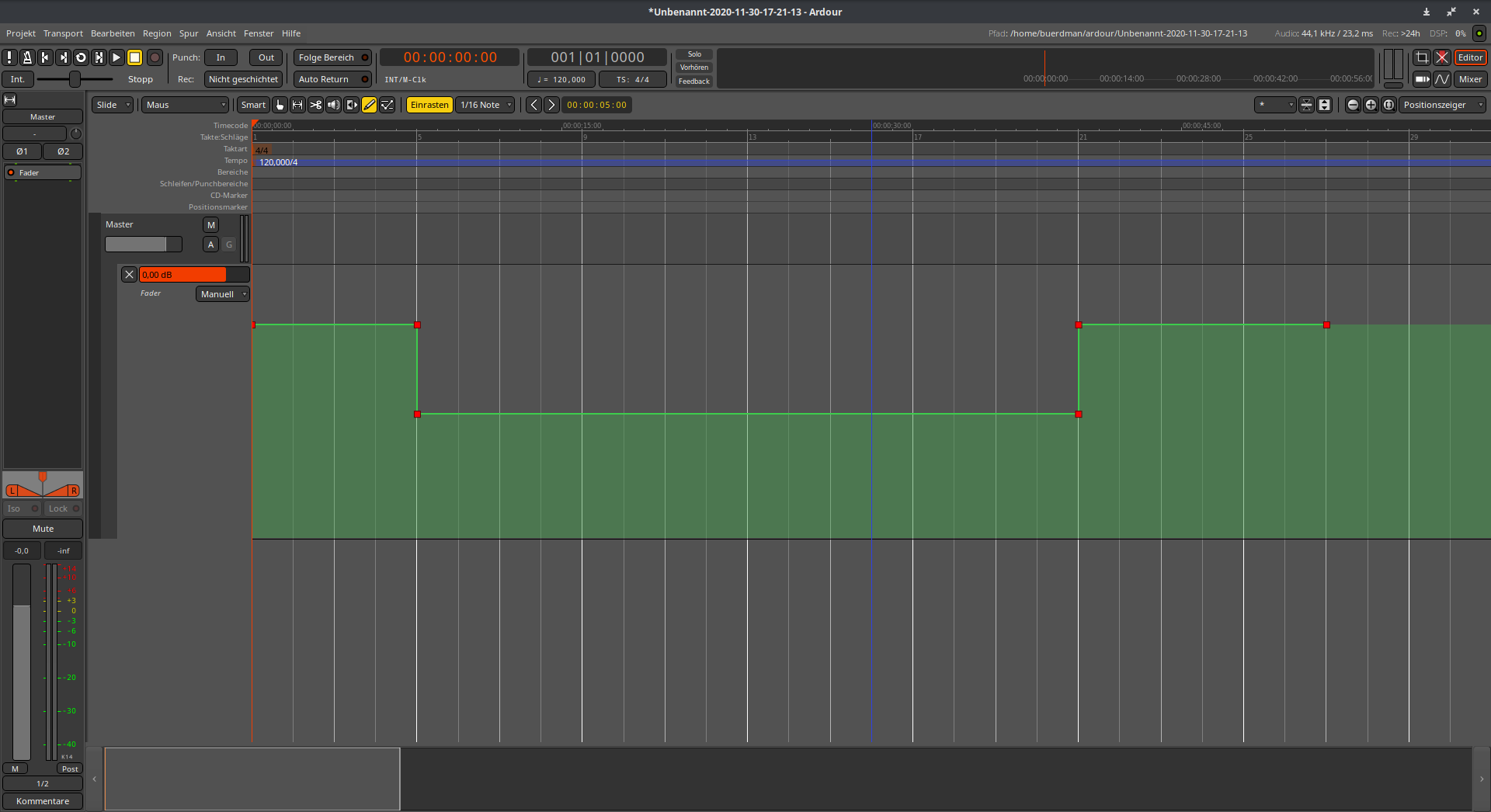Open the Slide edit mode dropdown
1491x812 pixels.
[113, 105]
